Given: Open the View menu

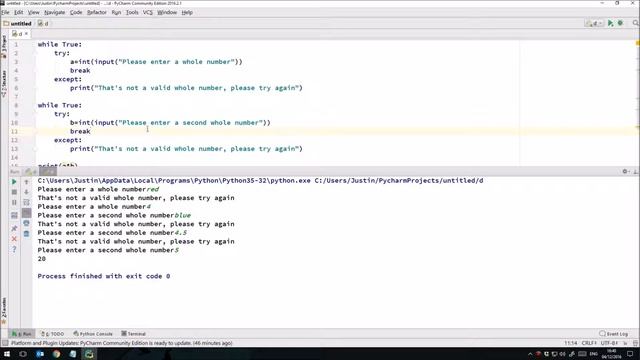Looking at the screenshot, I should 33,12.
